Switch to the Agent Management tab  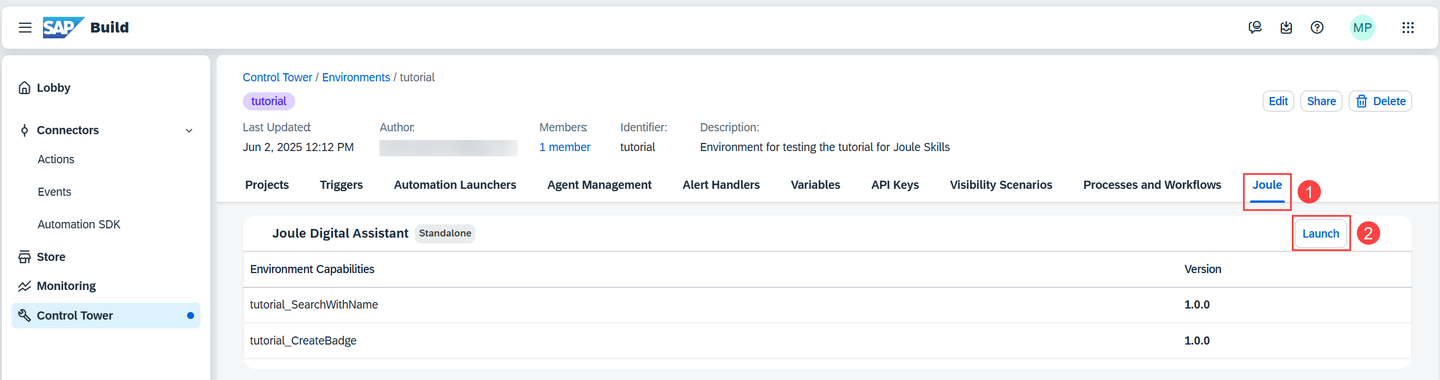(x=599, y=185)
